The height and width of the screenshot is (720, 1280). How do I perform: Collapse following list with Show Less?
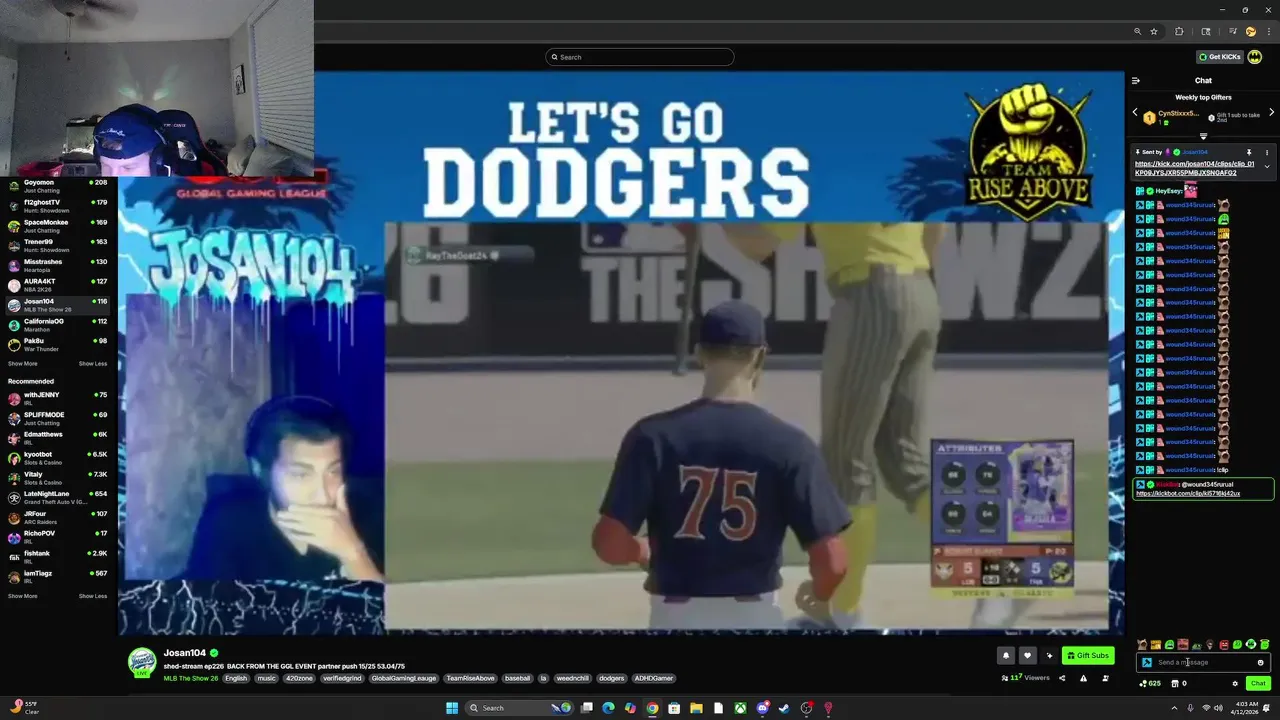(x=93, y=364)
